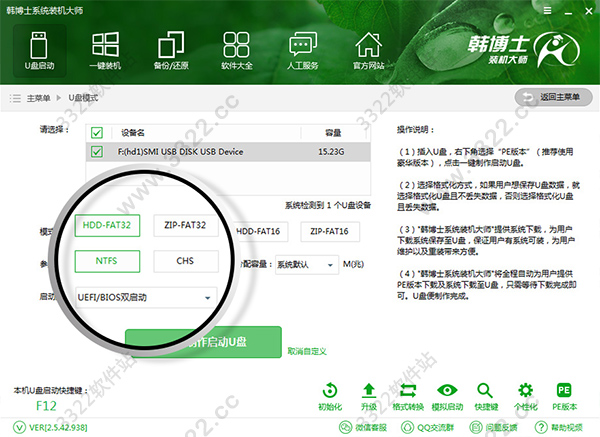This screenshot has height=437, width=600.
Task: Select NTFS format option
Action: pos(107,261)
